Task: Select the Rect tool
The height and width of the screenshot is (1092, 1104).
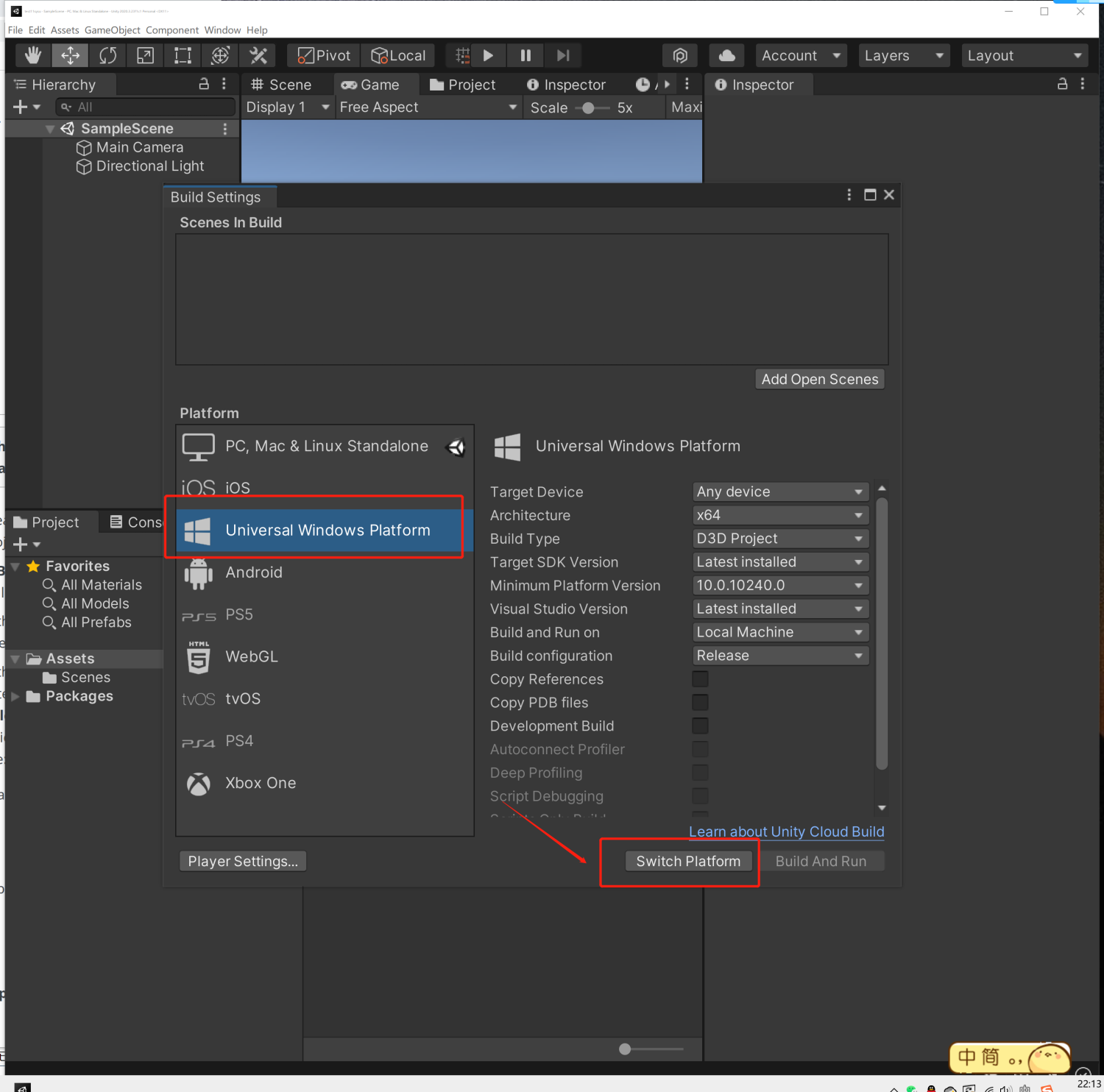Action: [x=183, y=55]
